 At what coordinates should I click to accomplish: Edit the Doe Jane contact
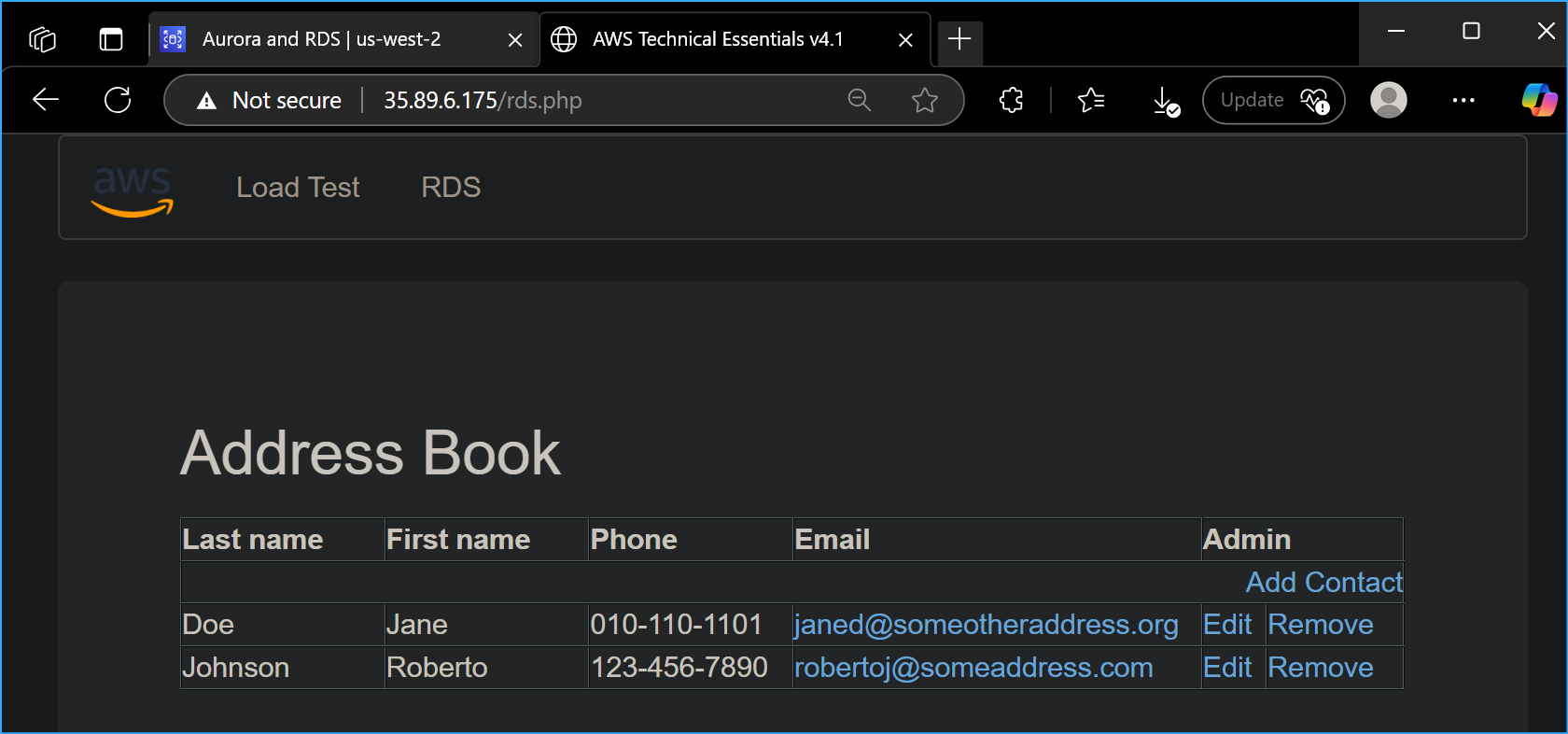1227,625
